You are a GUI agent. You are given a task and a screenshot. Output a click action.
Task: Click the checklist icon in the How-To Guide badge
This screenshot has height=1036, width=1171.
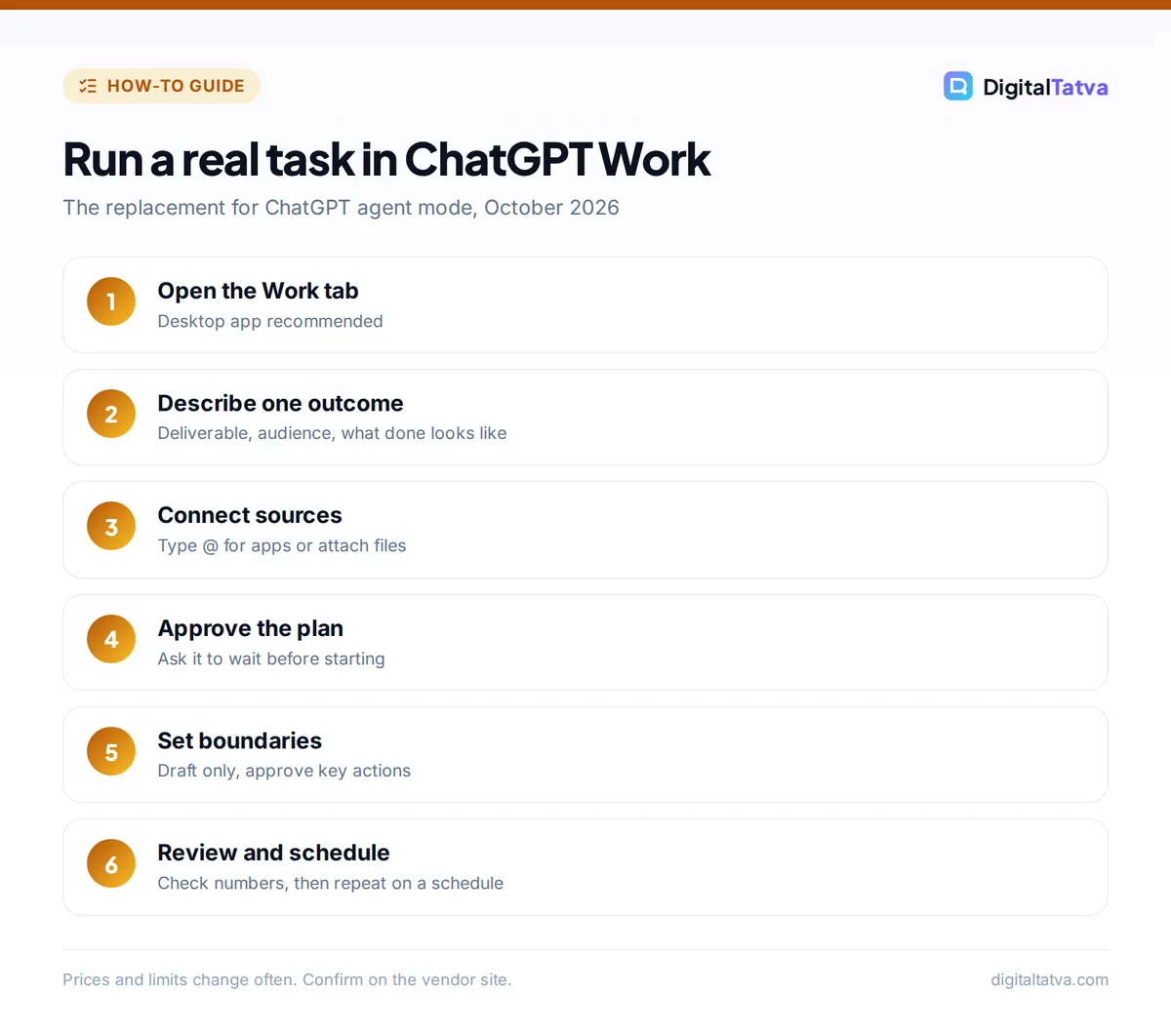88,86
